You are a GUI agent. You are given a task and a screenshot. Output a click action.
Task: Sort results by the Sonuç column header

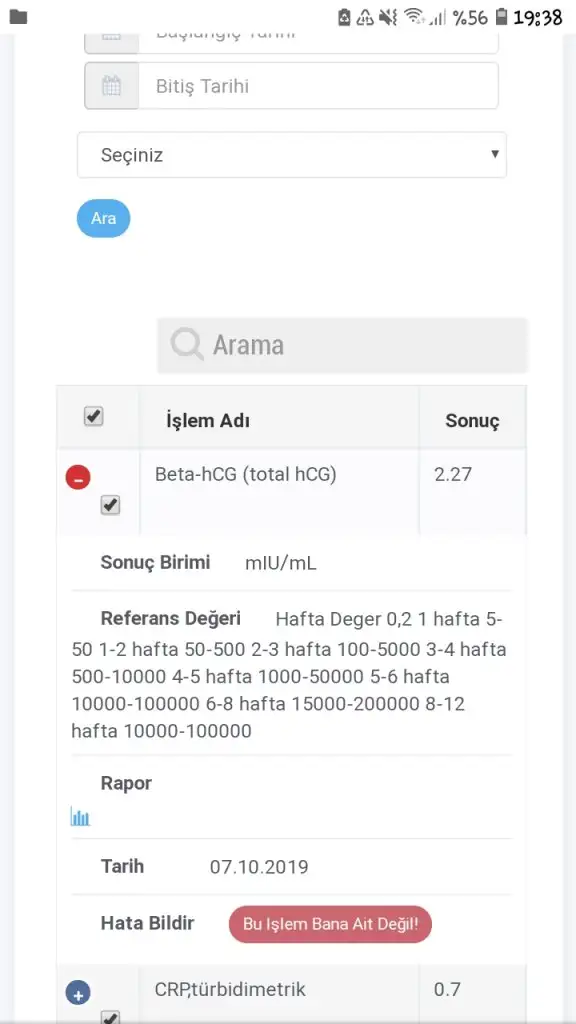pyautogui.click(x=472, y=420)
